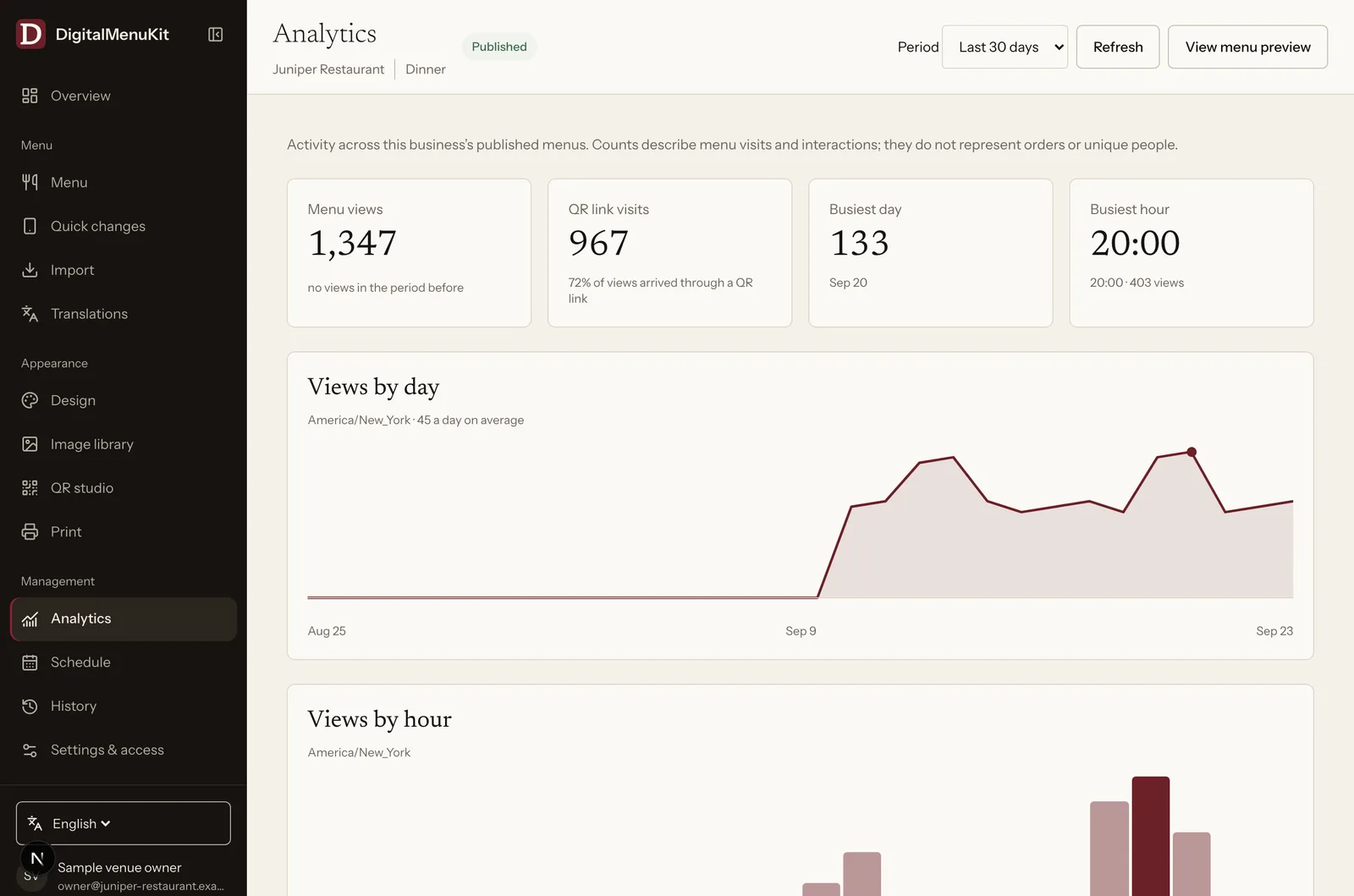Click the Busiest hour 20:00 value
1354x896 pixels.
(x=1135, y=244)
